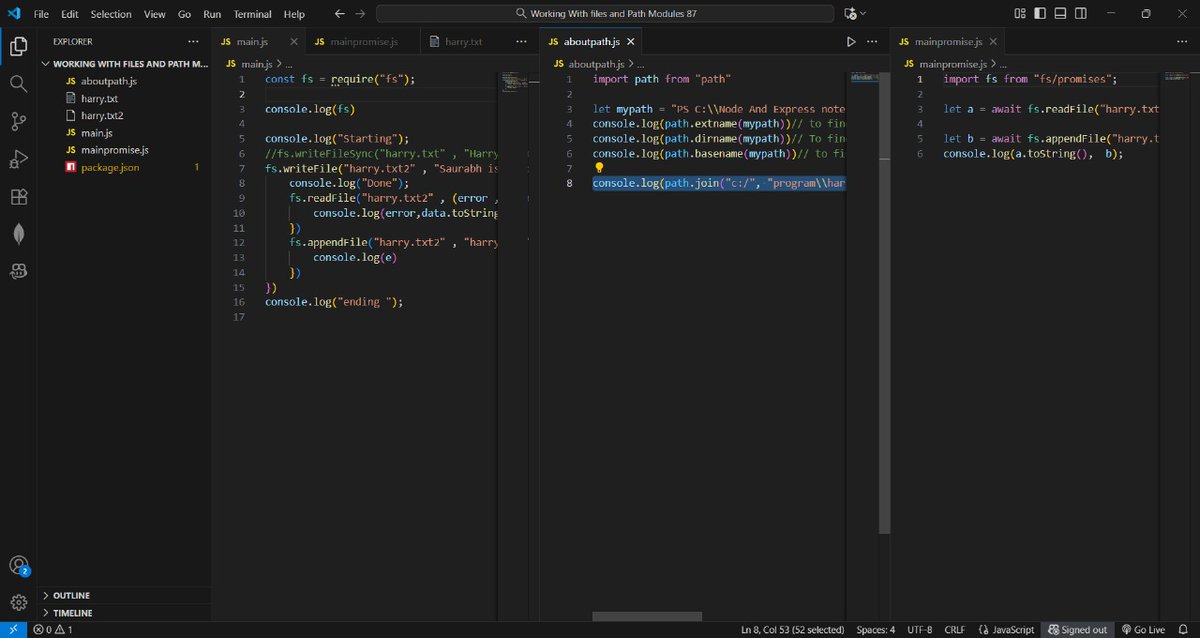The height and width of the screenshot is (638, 1200).
Task: Open the Go menu
Action: (184, 14)
